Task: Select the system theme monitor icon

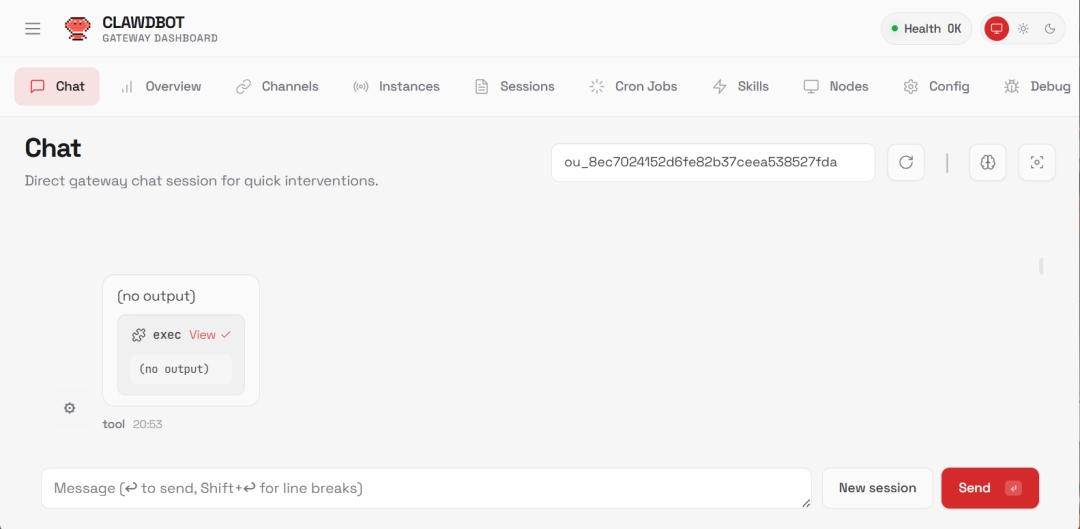Action: [996, 29]
